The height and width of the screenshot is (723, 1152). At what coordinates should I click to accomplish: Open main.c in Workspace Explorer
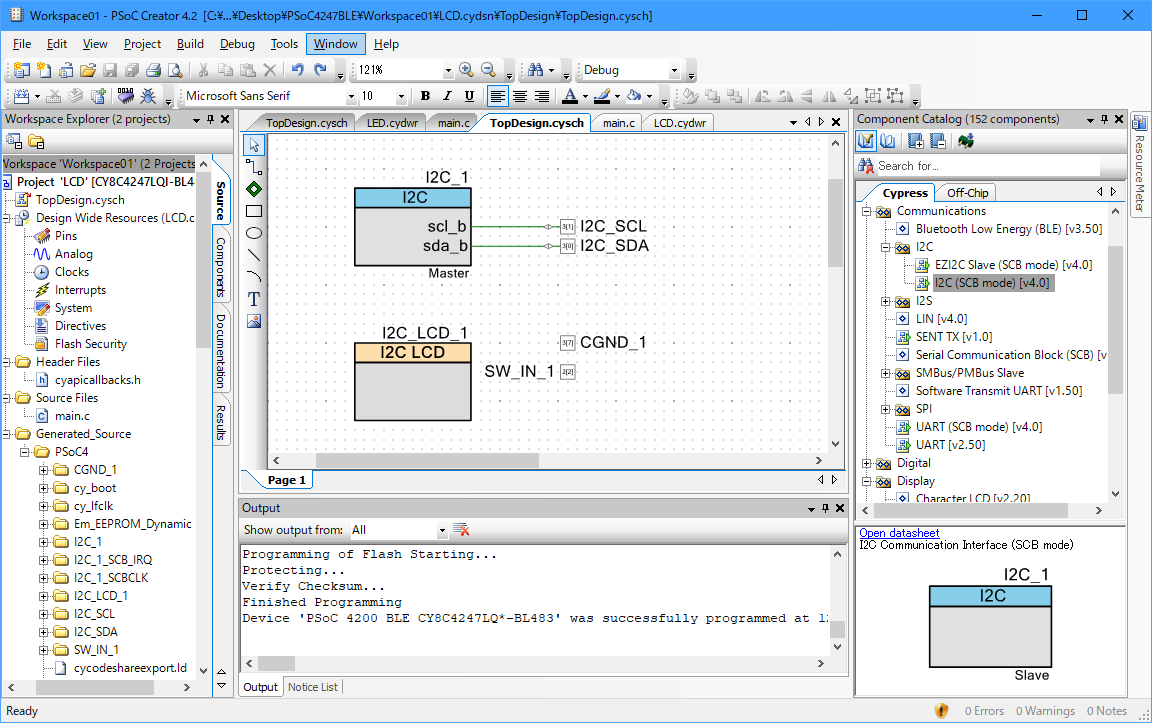[72, 416]
